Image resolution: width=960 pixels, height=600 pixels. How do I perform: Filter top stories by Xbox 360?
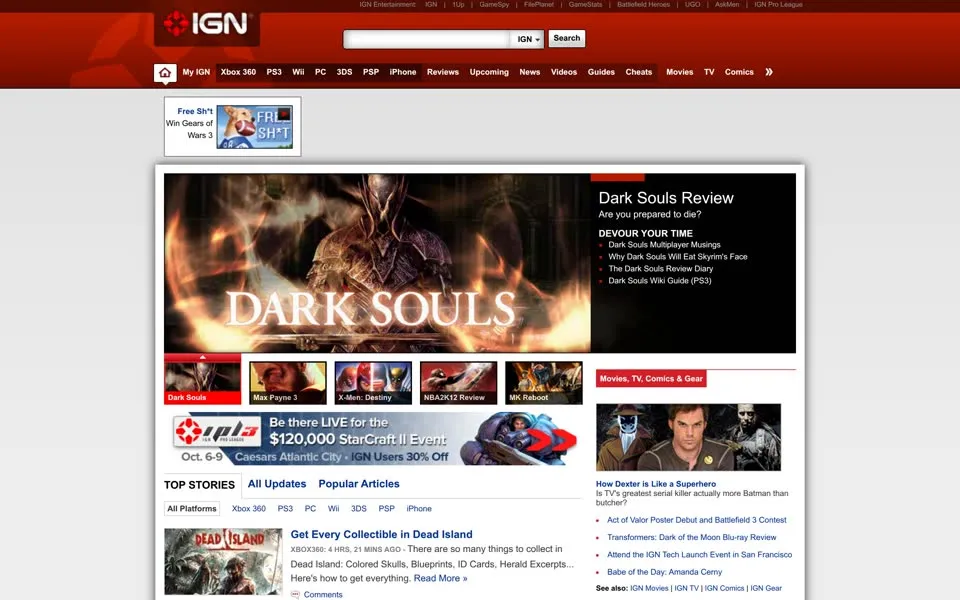coord(249,509)
